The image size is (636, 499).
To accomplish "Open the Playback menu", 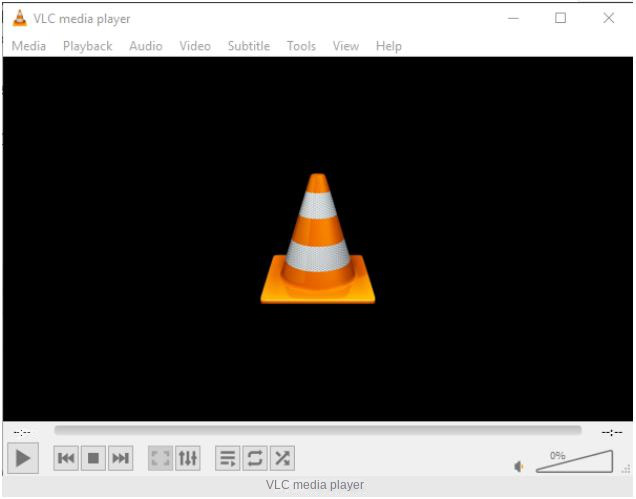I will coord(88,46).
